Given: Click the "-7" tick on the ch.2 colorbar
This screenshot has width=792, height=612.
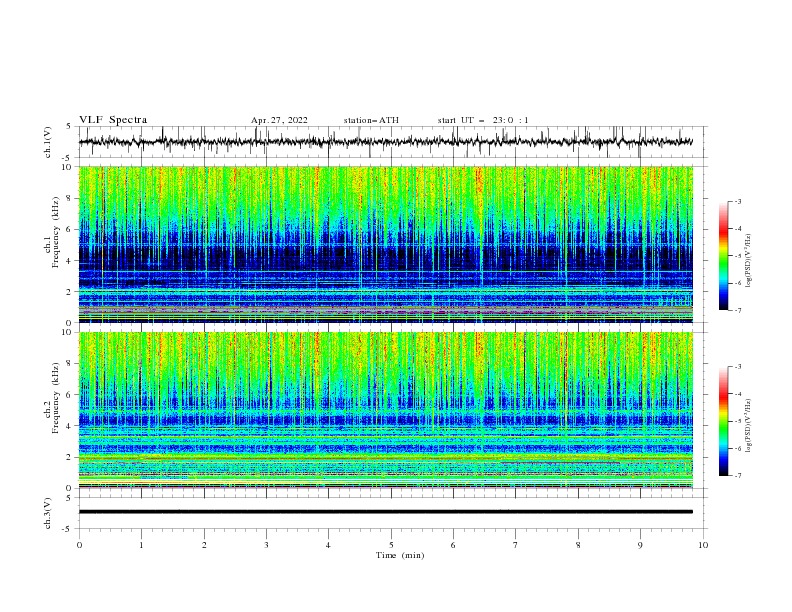Looking at the screenshot, I should pyautogui.click(x=738, y=476).
